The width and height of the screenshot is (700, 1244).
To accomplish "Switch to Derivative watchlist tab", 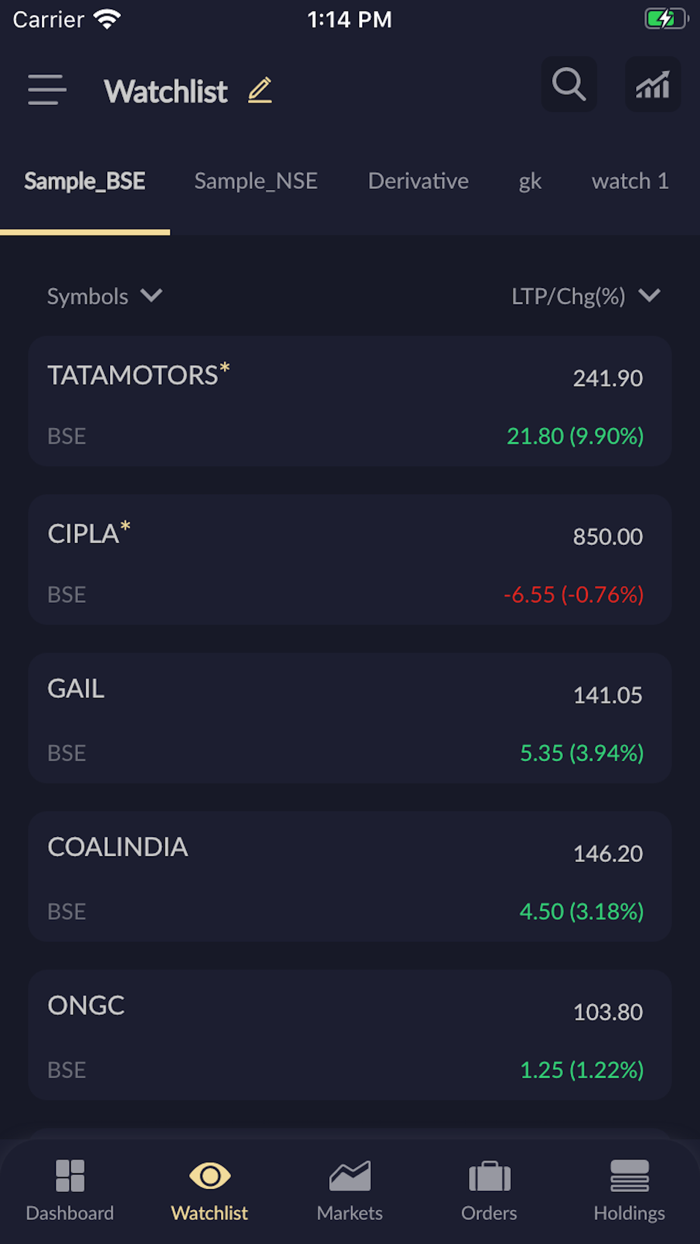I will tap(418, 181).
